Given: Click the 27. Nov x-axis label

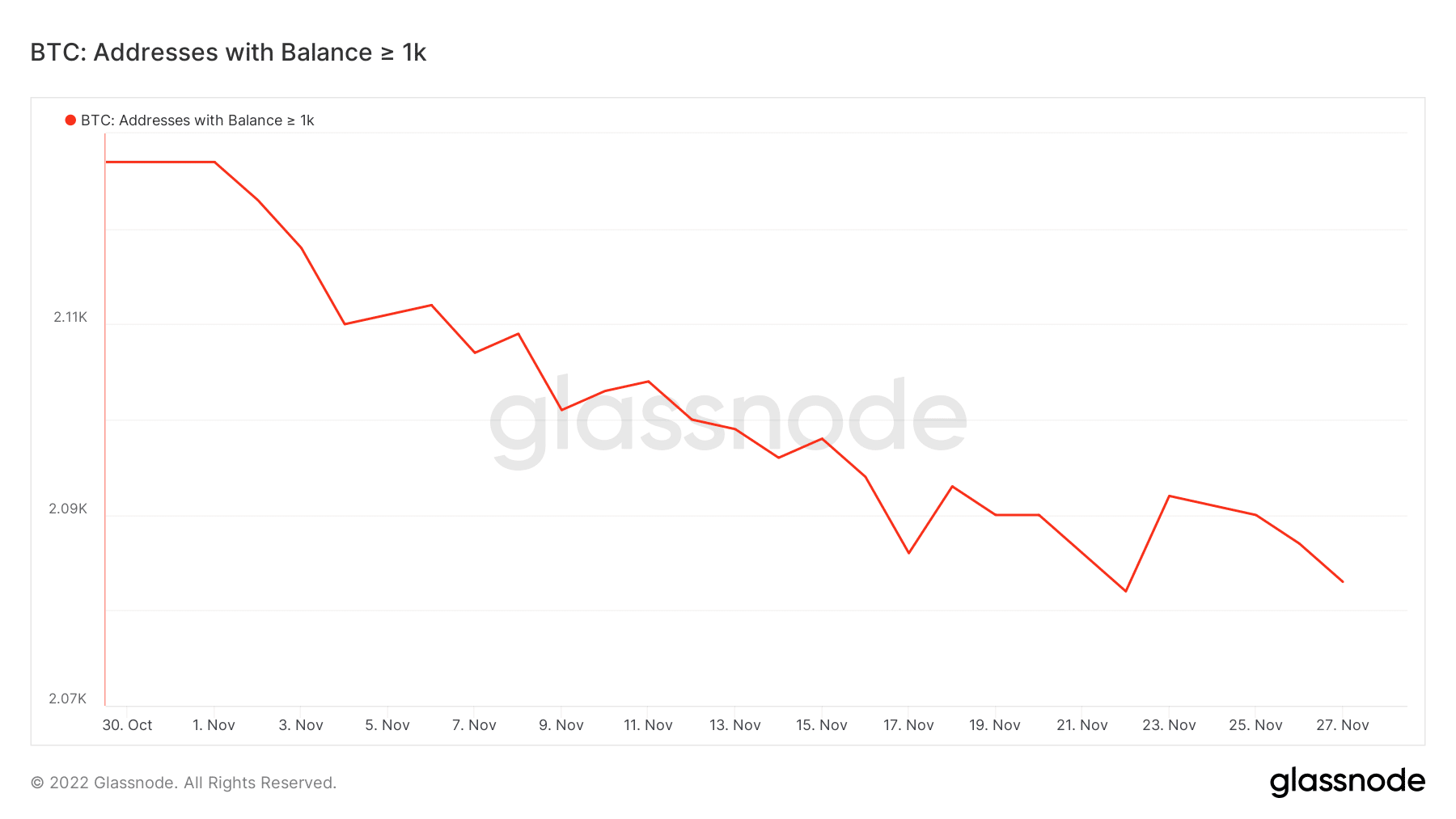Looking at the screenshot, I should coord(1343,725).
